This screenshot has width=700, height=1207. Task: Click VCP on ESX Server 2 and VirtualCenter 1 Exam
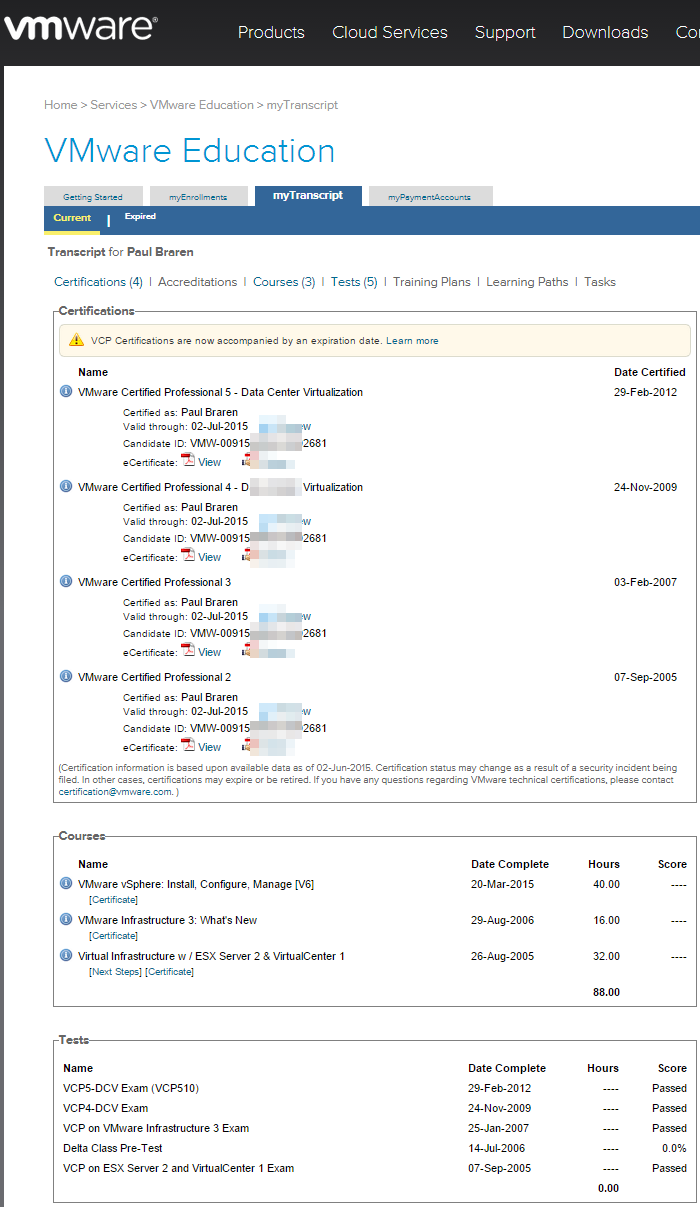tap(178, 1168)
